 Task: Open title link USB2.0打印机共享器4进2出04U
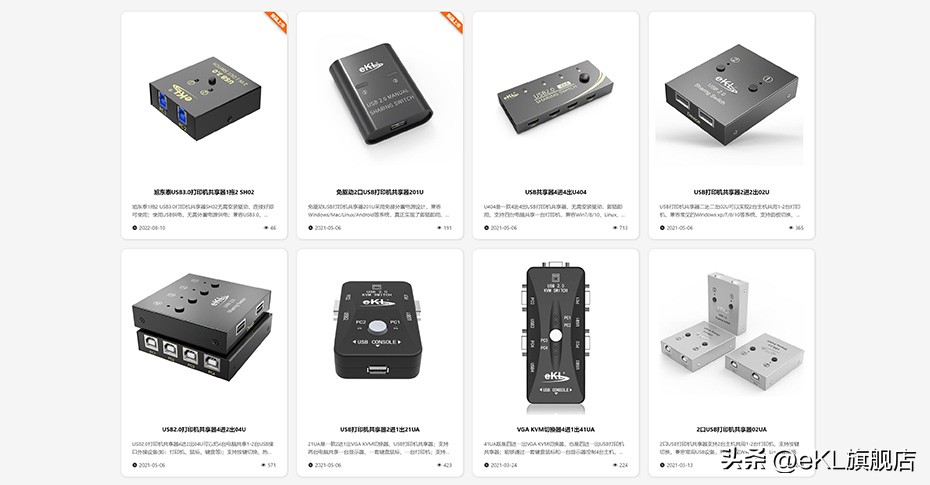point(204,429)
